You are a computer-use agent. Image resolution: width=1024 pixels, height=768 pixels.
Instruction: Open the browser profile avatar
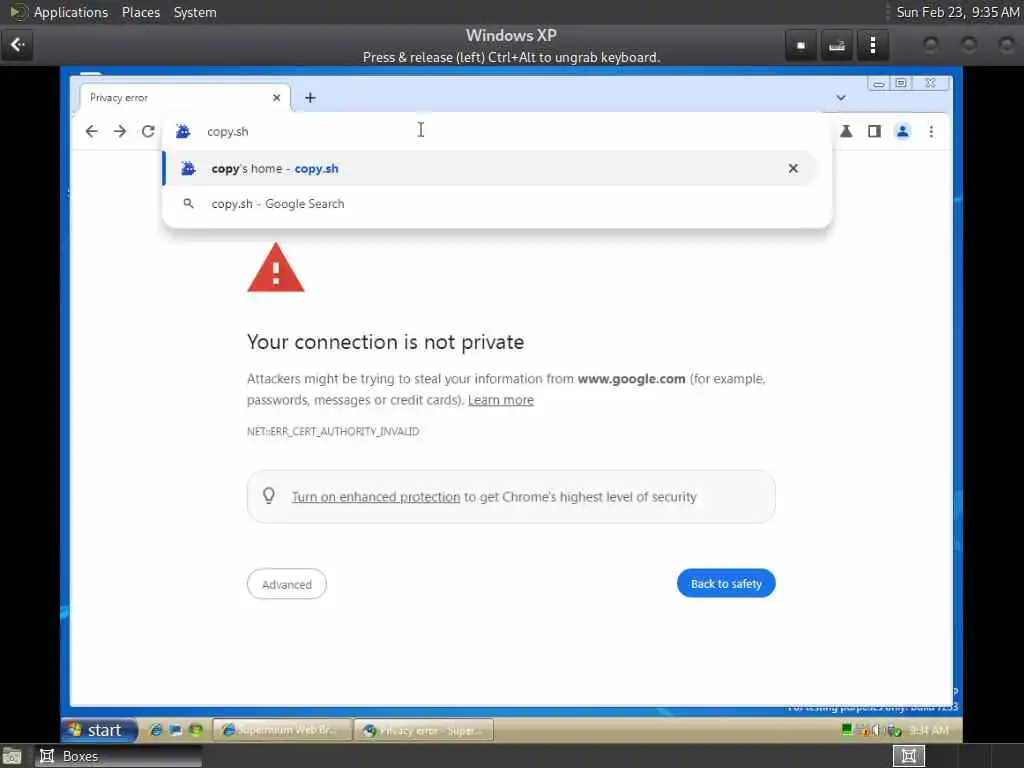(x=903, y=131)
